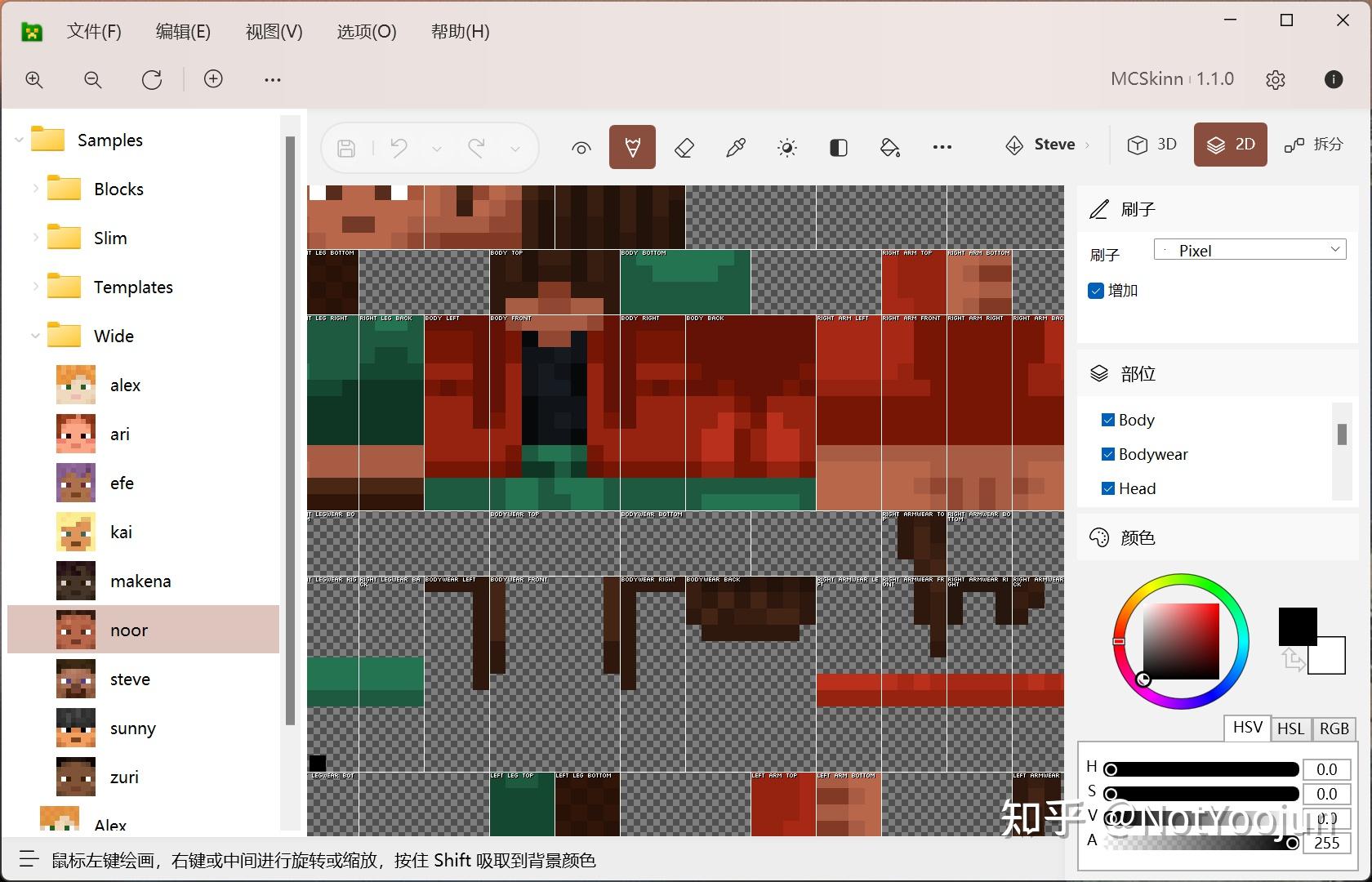Expand the Templates folder chevron

coord(35,287)
